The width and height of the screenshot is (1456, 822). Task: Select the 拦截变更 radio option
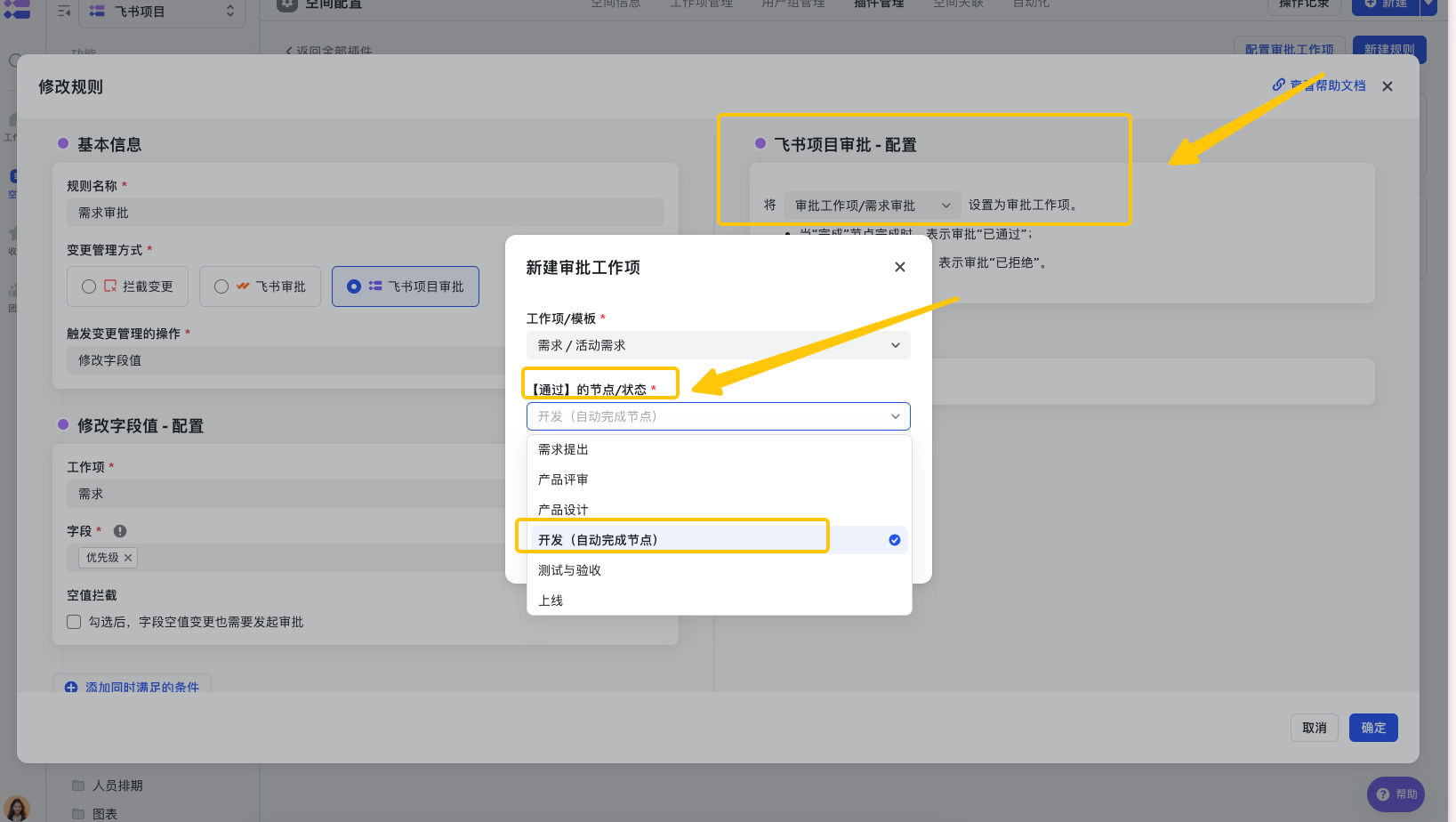[127, 286]
